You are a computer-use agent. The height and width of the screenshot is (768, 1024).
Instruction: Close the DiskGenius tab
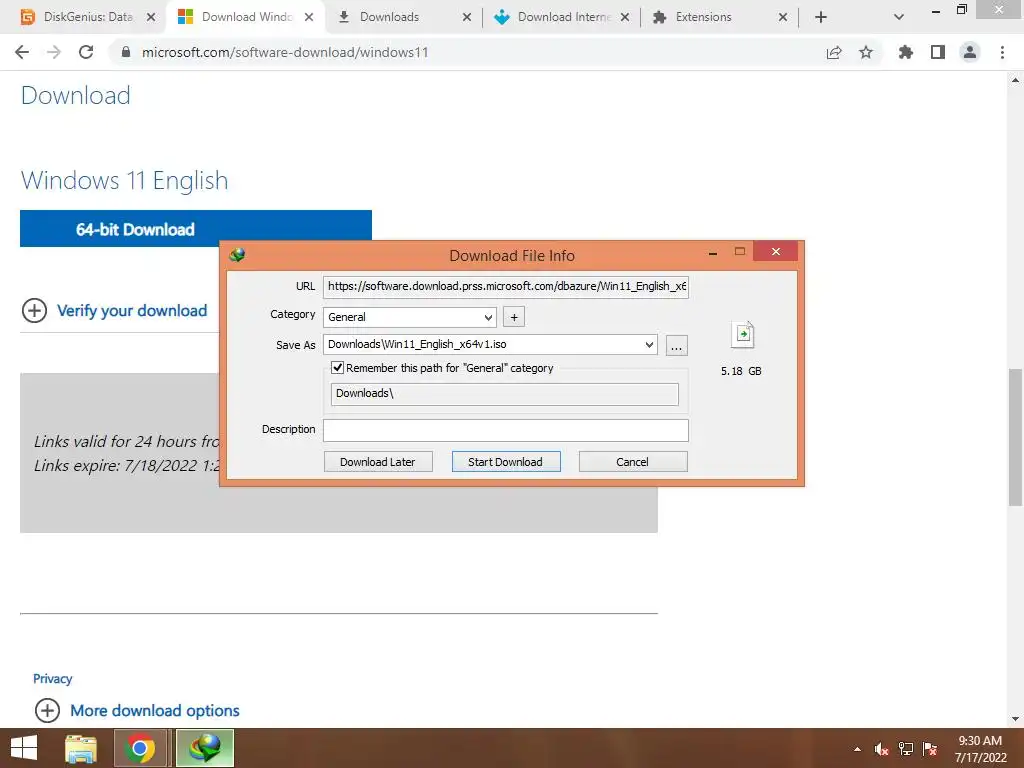coord(151,17)
